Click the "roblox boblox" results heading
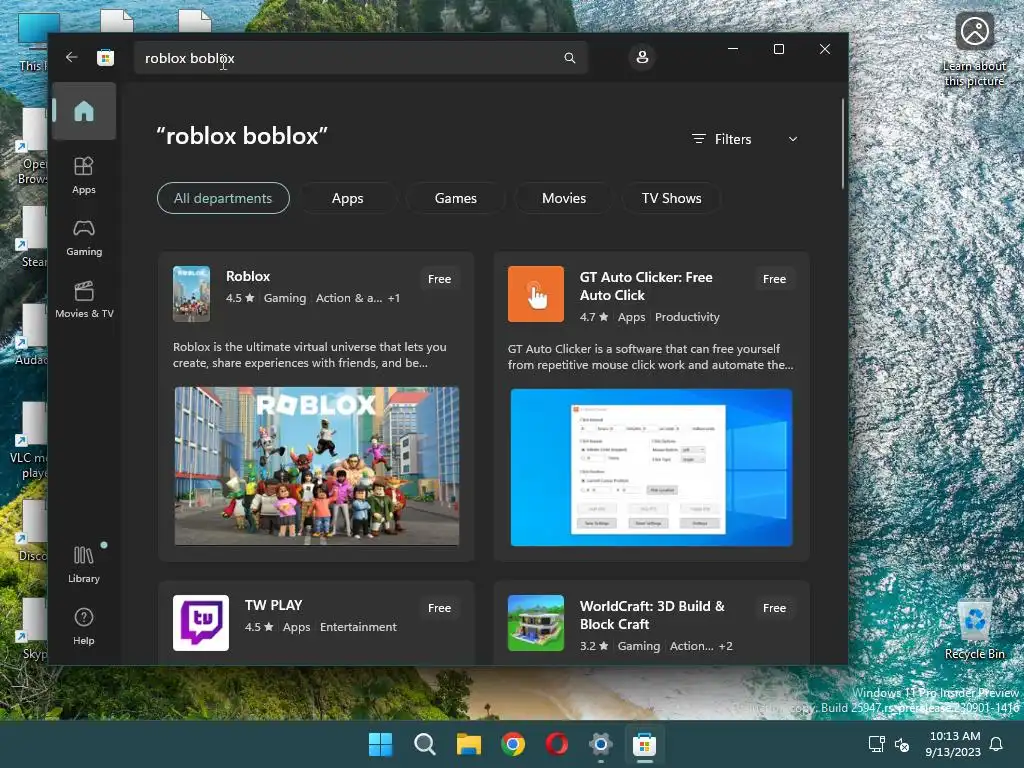The image size is (1024, 768). pos(242,136)
